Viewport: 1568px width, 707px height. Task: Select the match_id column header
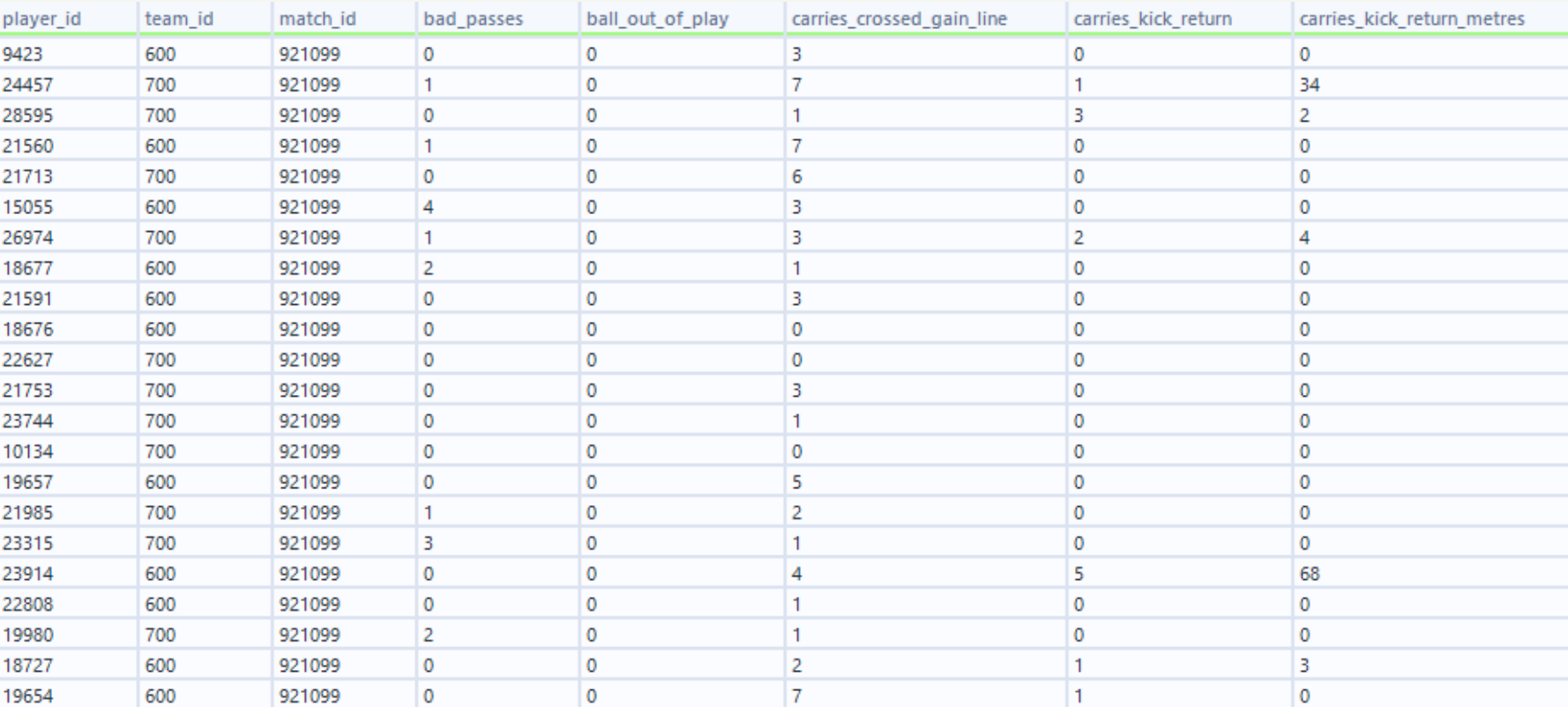343,18
